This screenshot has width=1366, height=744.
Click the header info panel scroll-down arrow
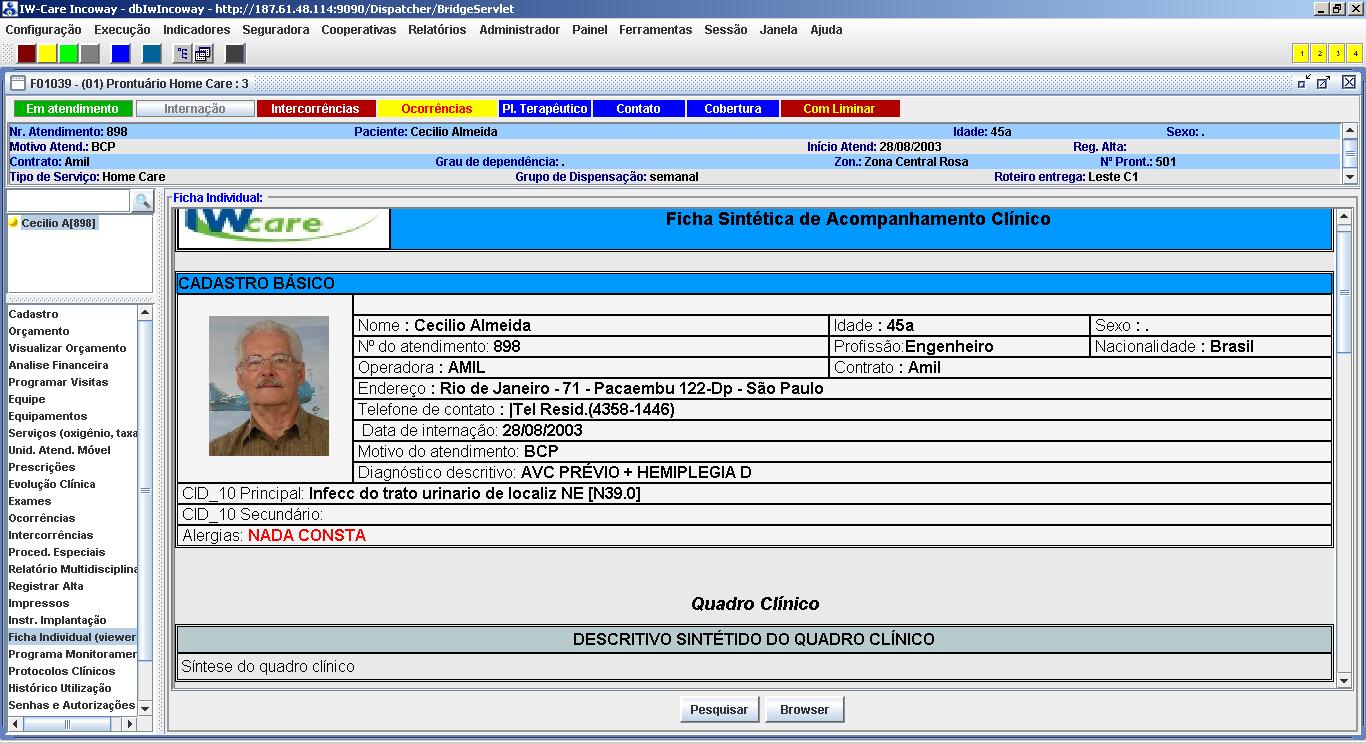tap(1350, 177)
